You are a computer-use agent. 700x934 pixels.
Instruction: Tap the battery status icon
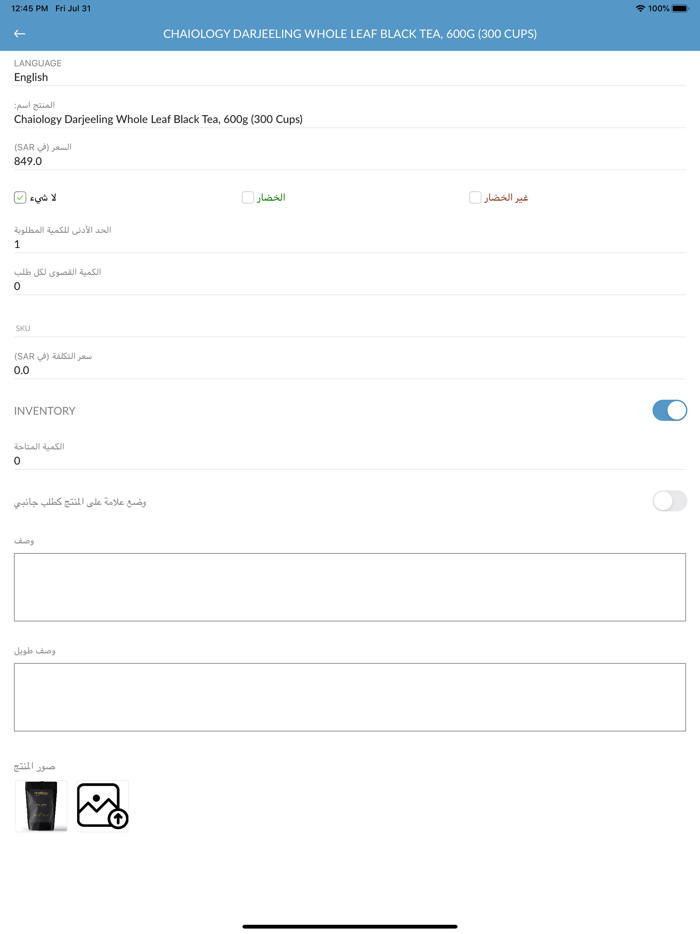[x=680, y=8]
